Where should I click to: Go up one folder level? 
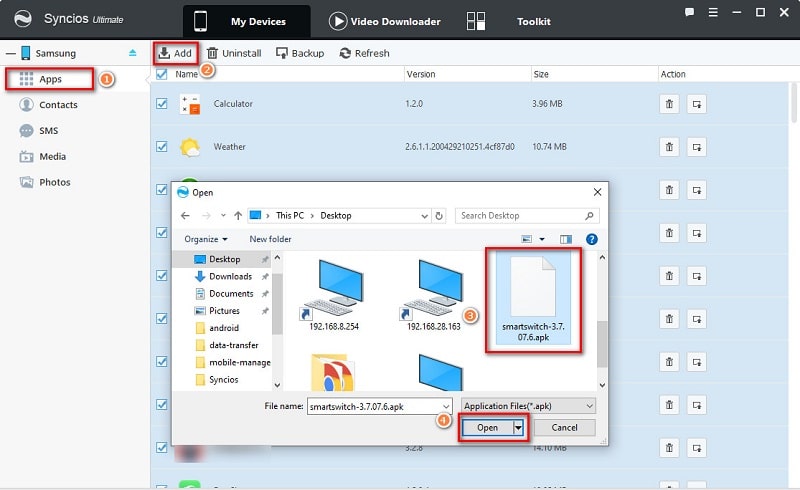238,216
